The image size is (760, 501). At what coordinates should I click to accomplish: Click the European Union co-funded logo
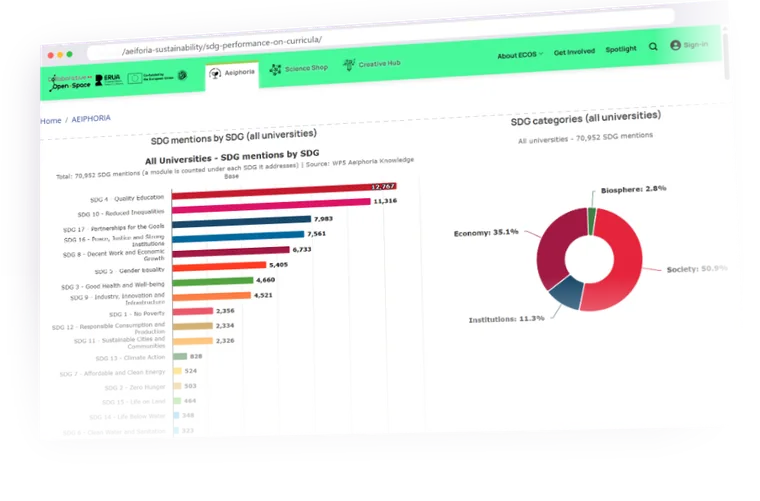coord(150,78)
